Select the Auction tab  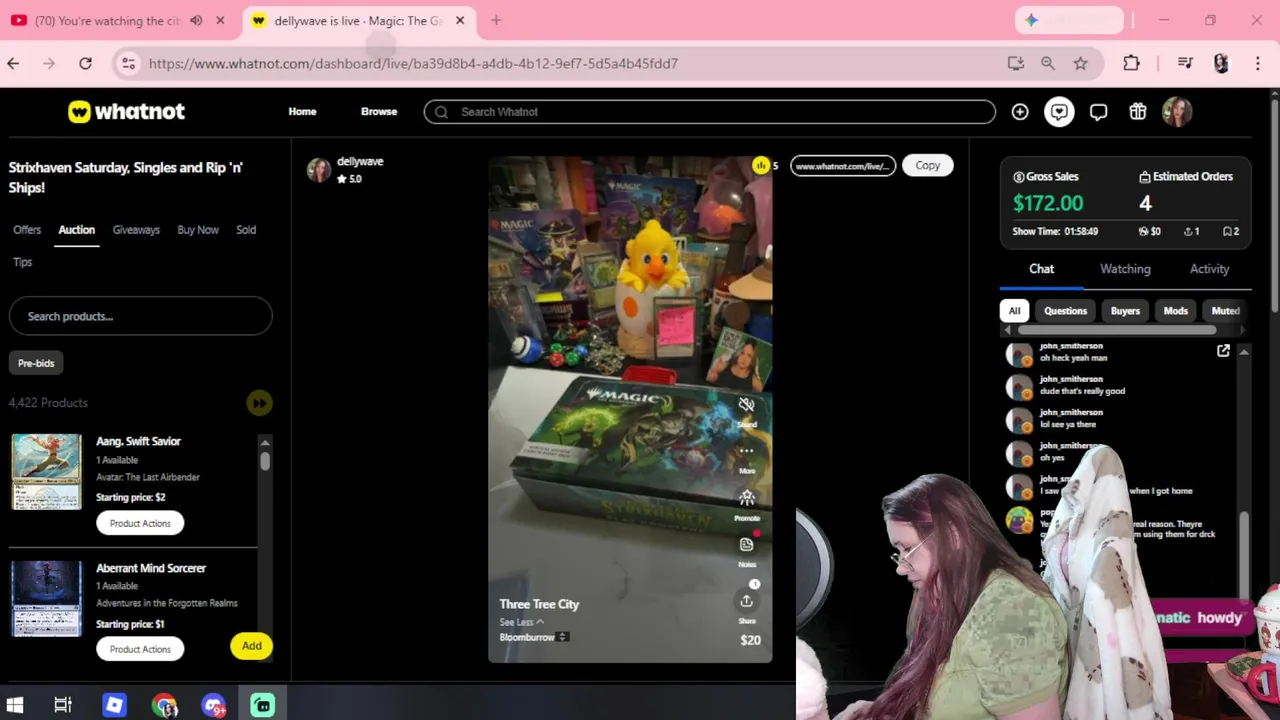76,230
